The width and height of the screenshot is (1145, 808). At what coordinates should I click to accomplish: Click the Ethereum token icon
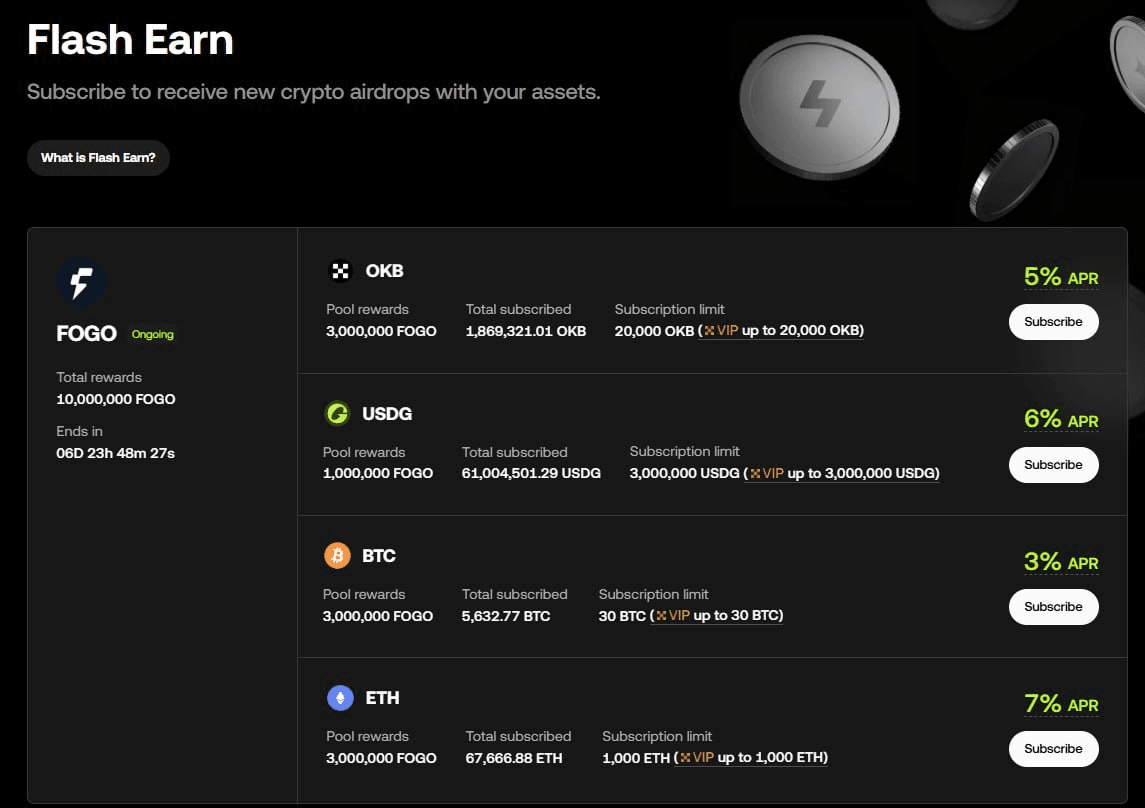(x=339, y=697)
